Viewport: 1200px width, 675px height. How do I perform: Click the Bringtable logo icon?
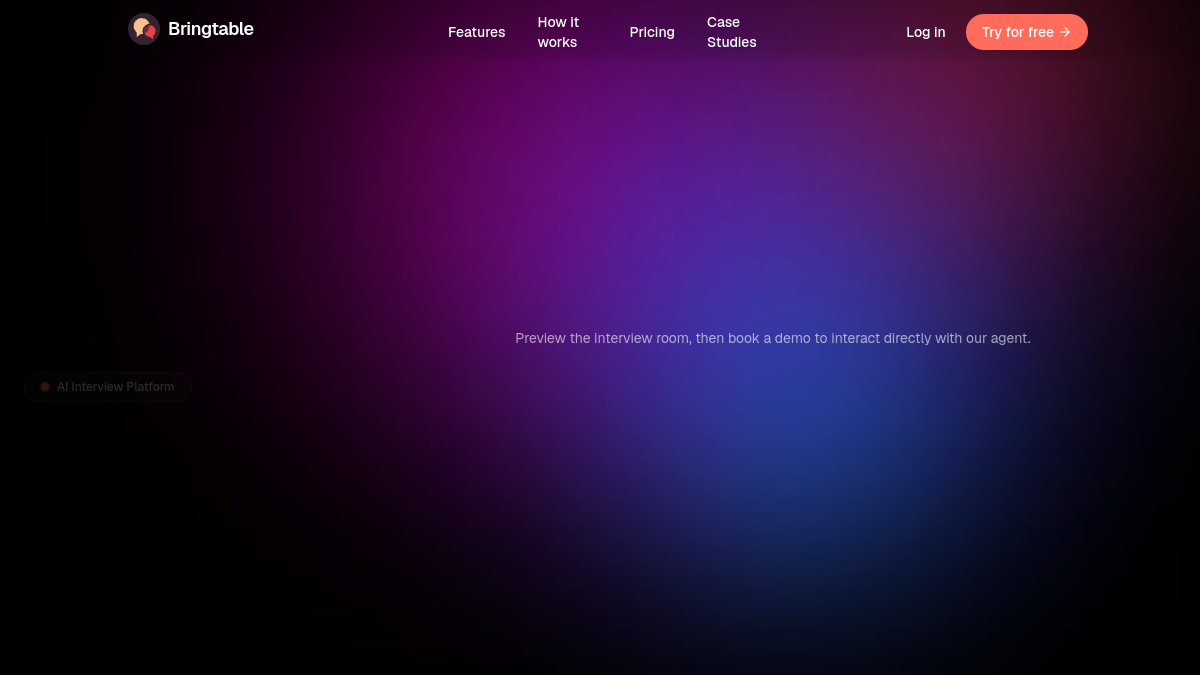coord(144,29)
